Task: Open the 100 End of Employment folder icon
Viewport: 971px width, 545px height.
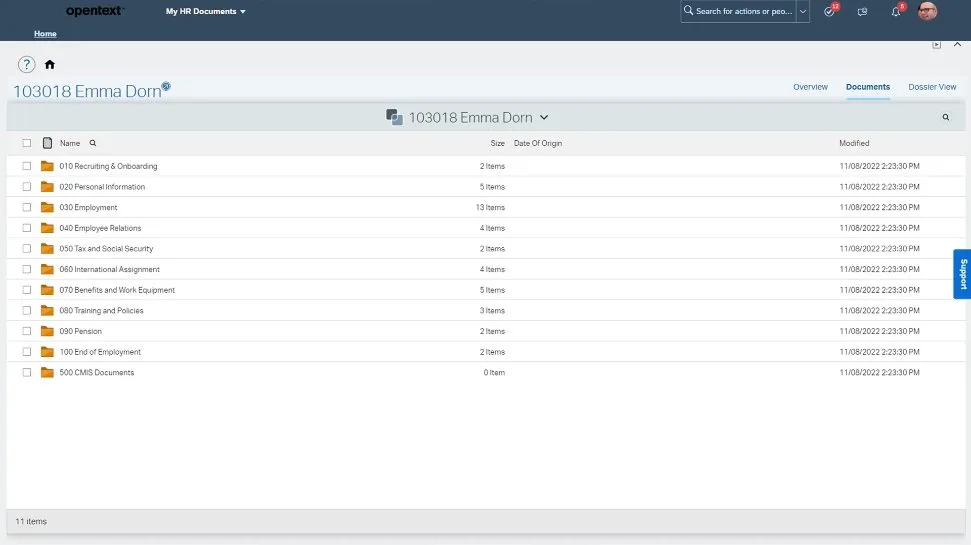Action: pyautogui.click(x=47, y=352)
